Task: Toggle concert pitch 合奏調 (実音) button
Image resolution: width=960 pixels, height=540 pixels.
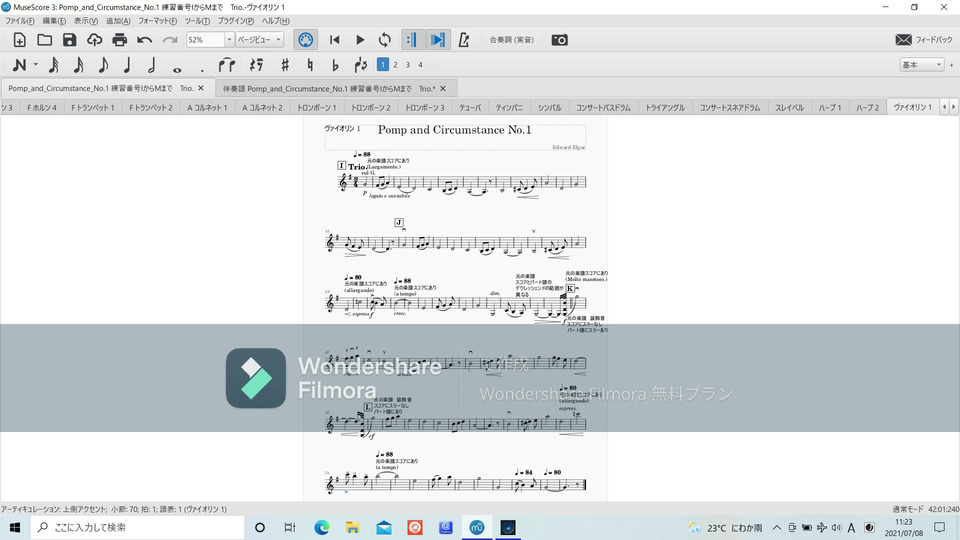Action: [x=512, y=40]
